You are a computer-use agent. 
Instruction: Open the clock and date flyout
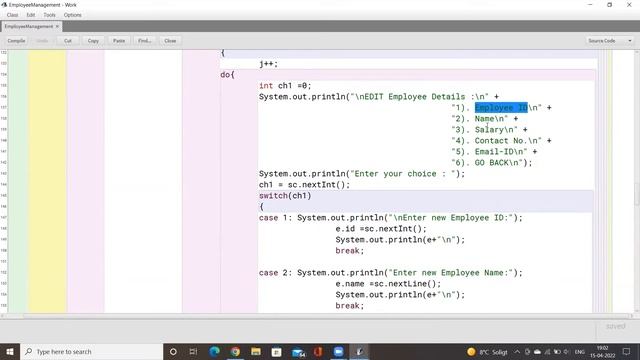pos(603,352)
